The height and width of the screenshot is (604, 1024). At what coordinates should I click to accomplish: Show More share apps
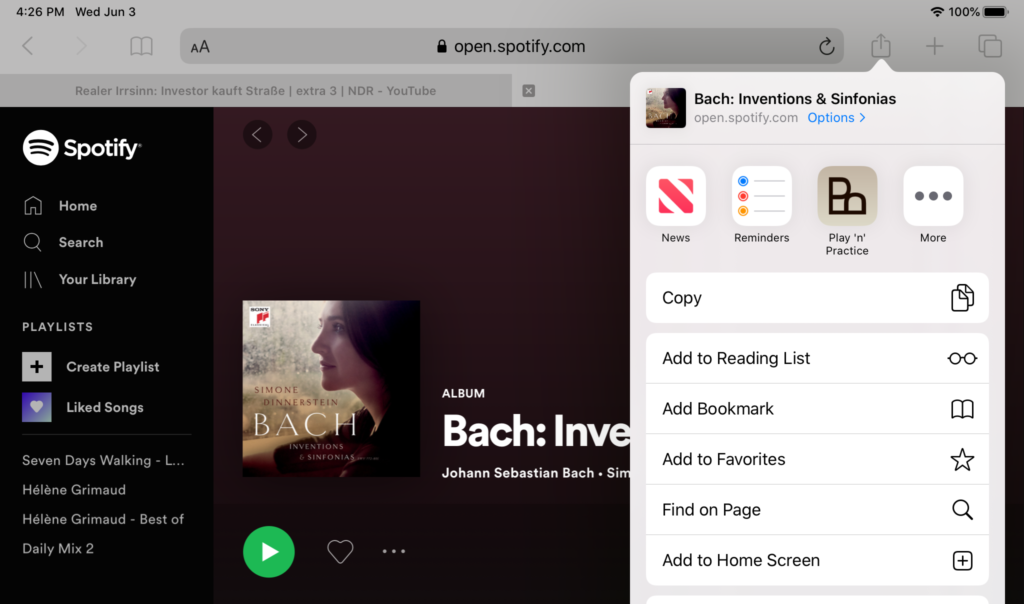(933, 205)
